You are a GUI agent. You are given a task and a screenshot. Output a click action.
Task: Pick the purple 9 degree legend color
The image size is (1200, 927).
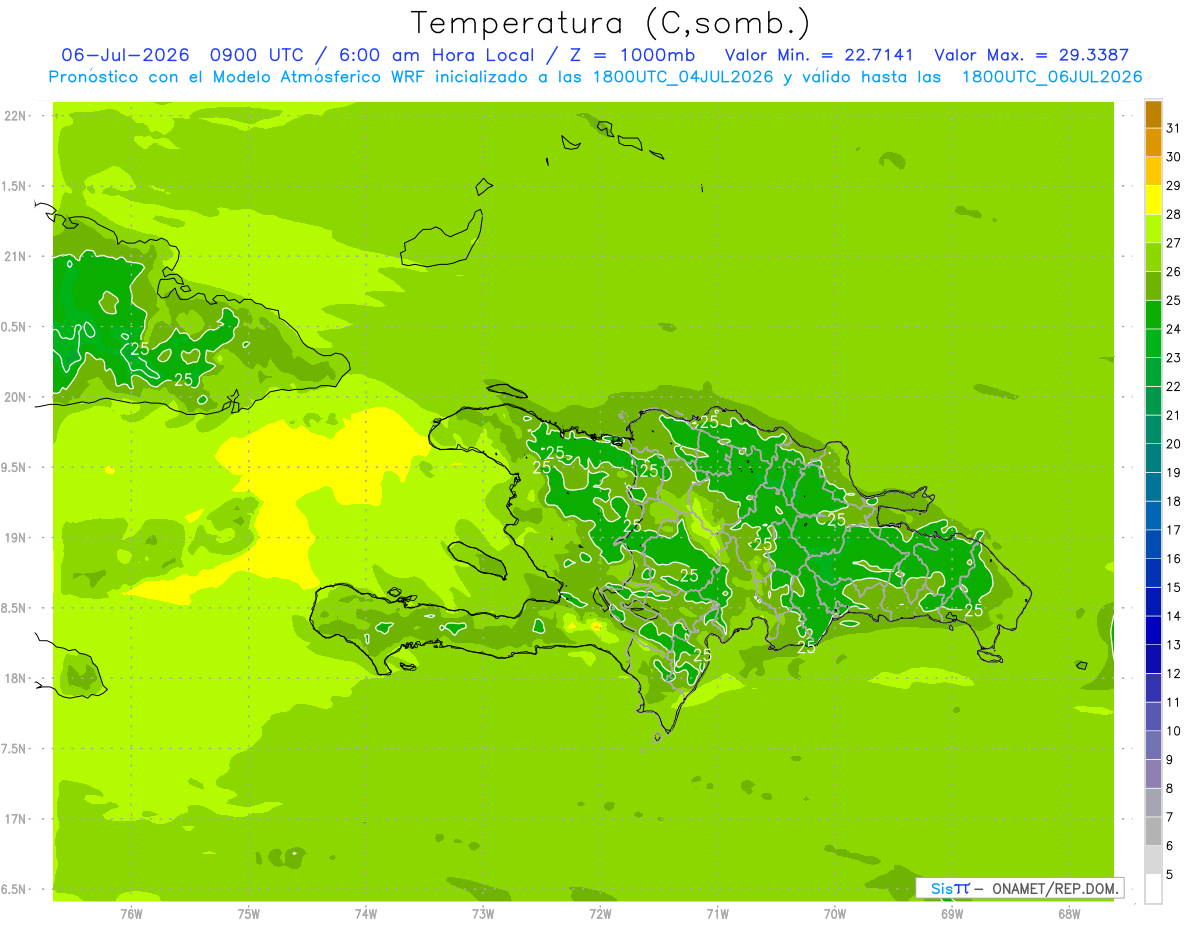coord(1153,746)
